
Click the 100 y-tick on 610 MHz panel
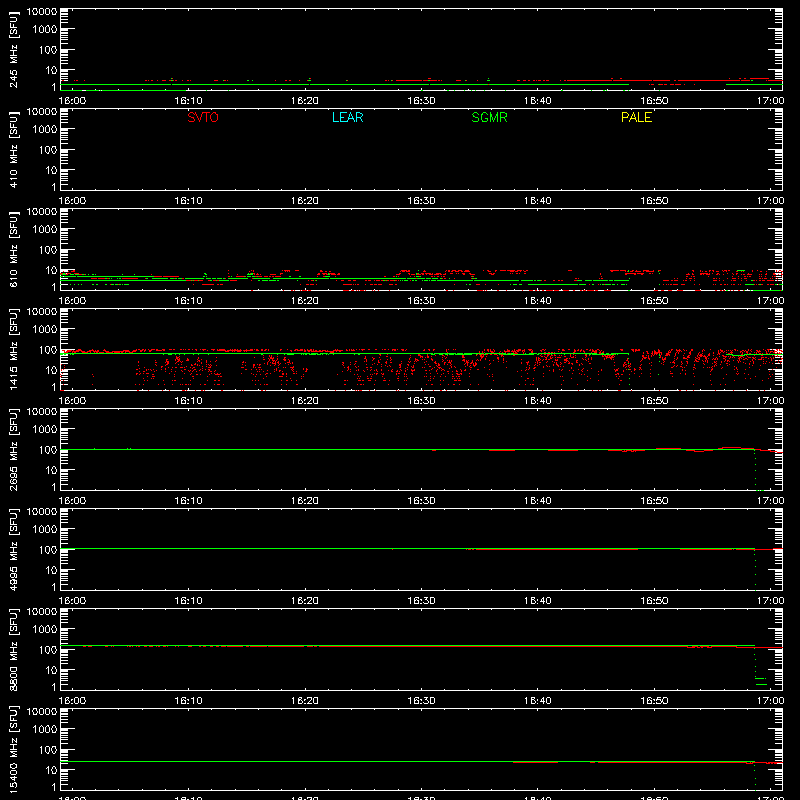click(x=47, y=249)
